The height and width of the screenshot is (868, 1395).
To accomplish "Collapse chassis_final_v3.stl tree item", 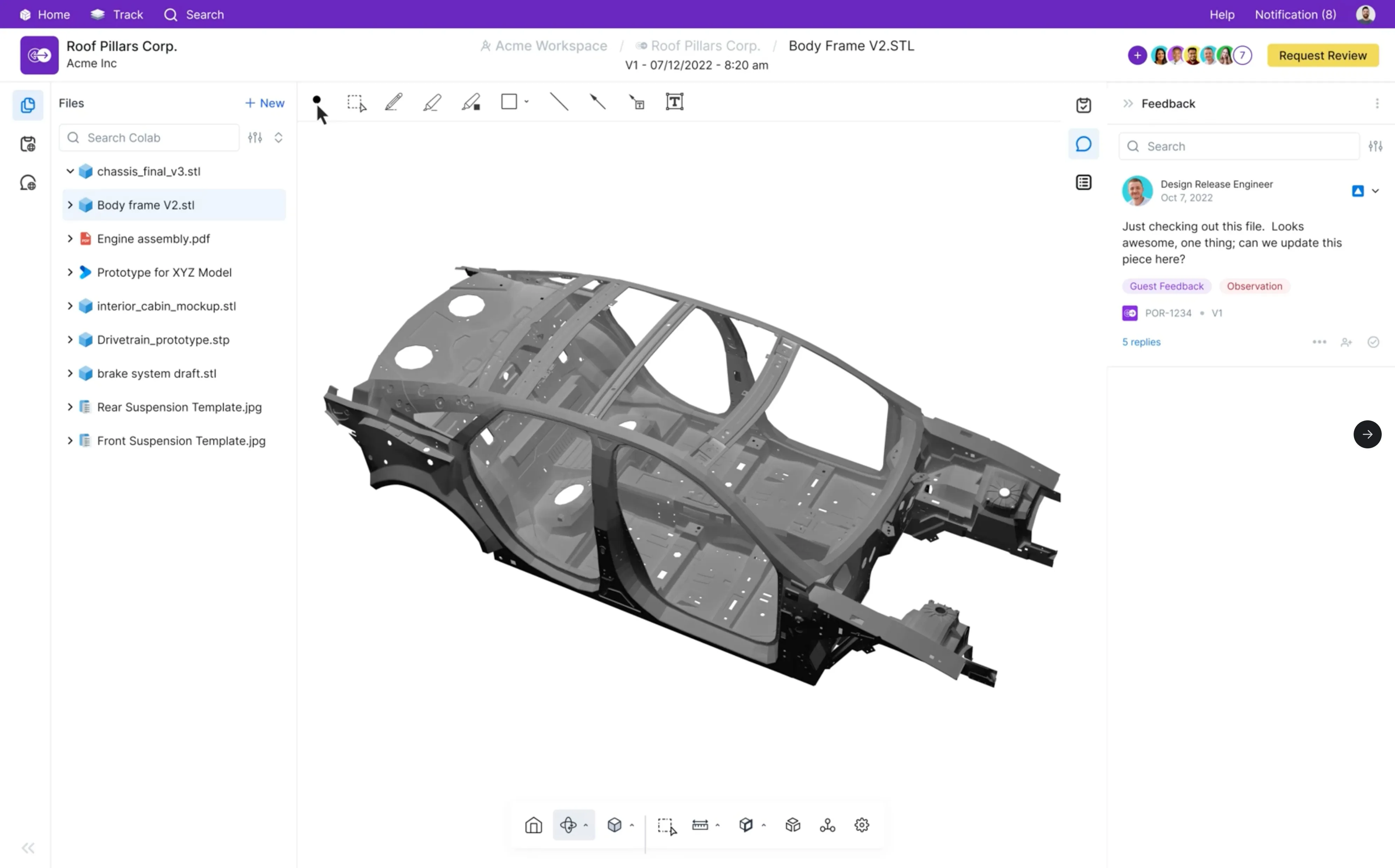I will [70, 171].
